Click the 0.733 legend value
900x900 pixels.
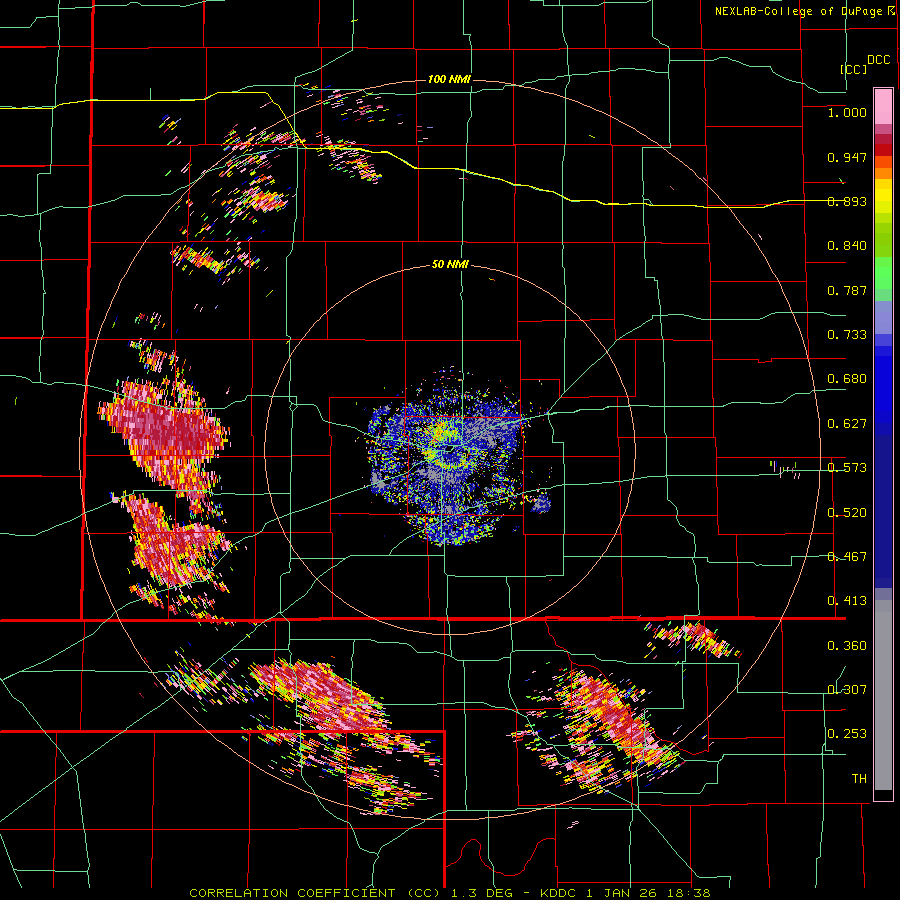click(x=847, y=335)
